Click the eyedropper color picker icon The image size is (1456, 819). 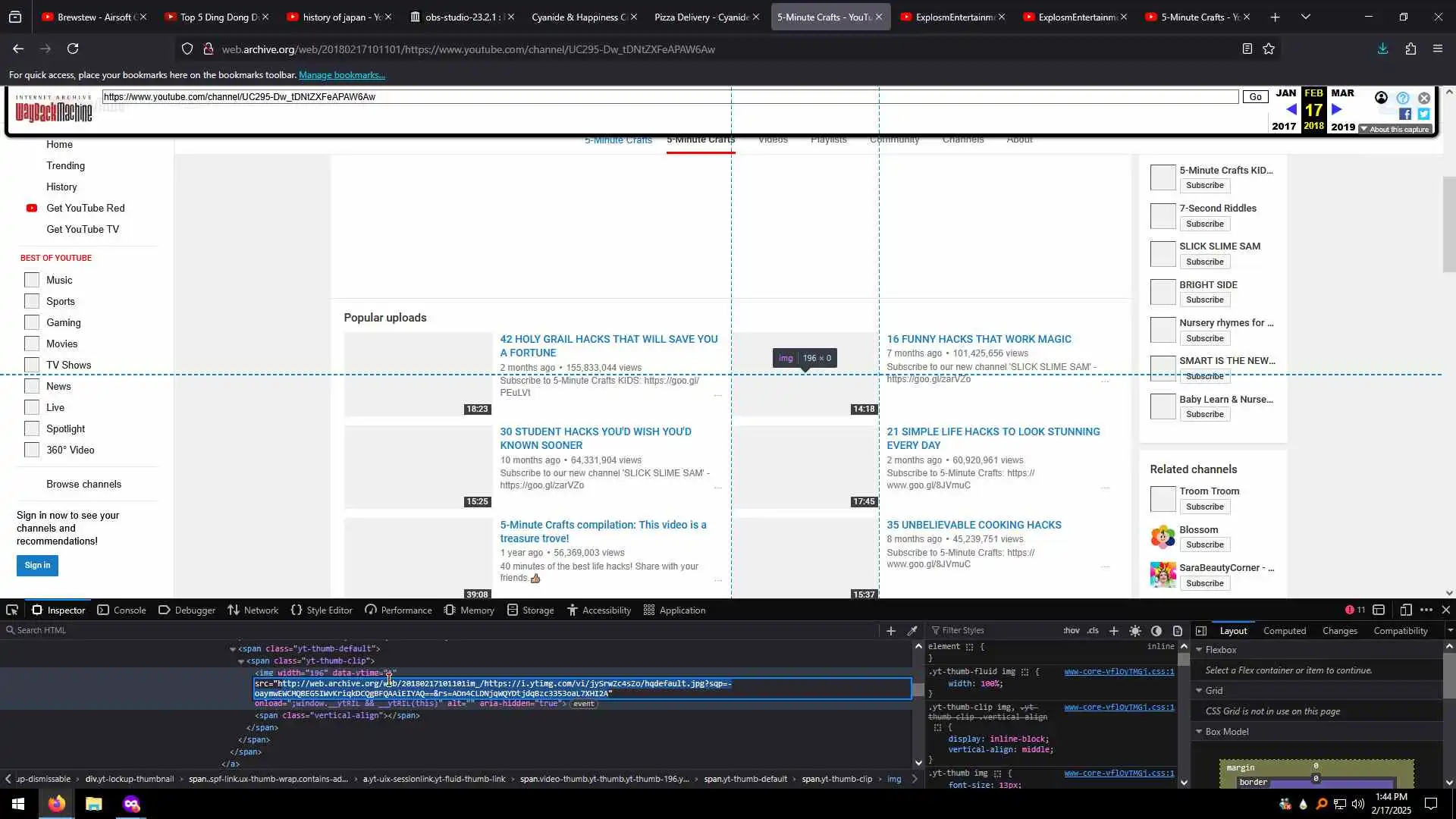912,630
